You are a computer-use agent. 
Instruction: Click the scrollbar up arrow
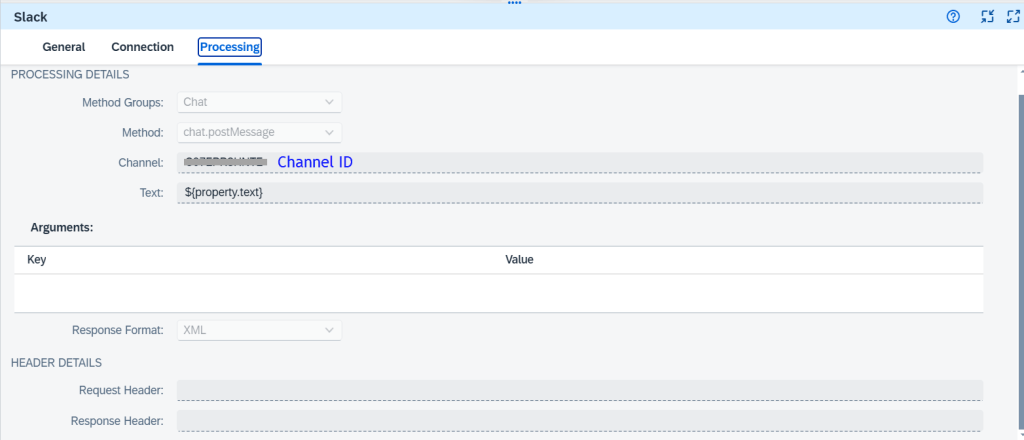1020,73
